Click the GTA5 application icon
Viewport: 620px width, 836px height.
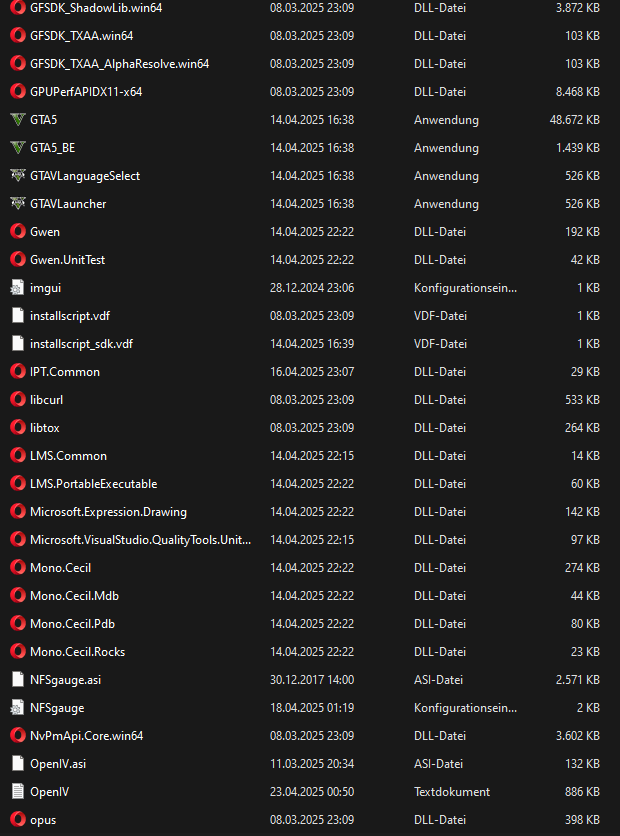coord(17,120)
